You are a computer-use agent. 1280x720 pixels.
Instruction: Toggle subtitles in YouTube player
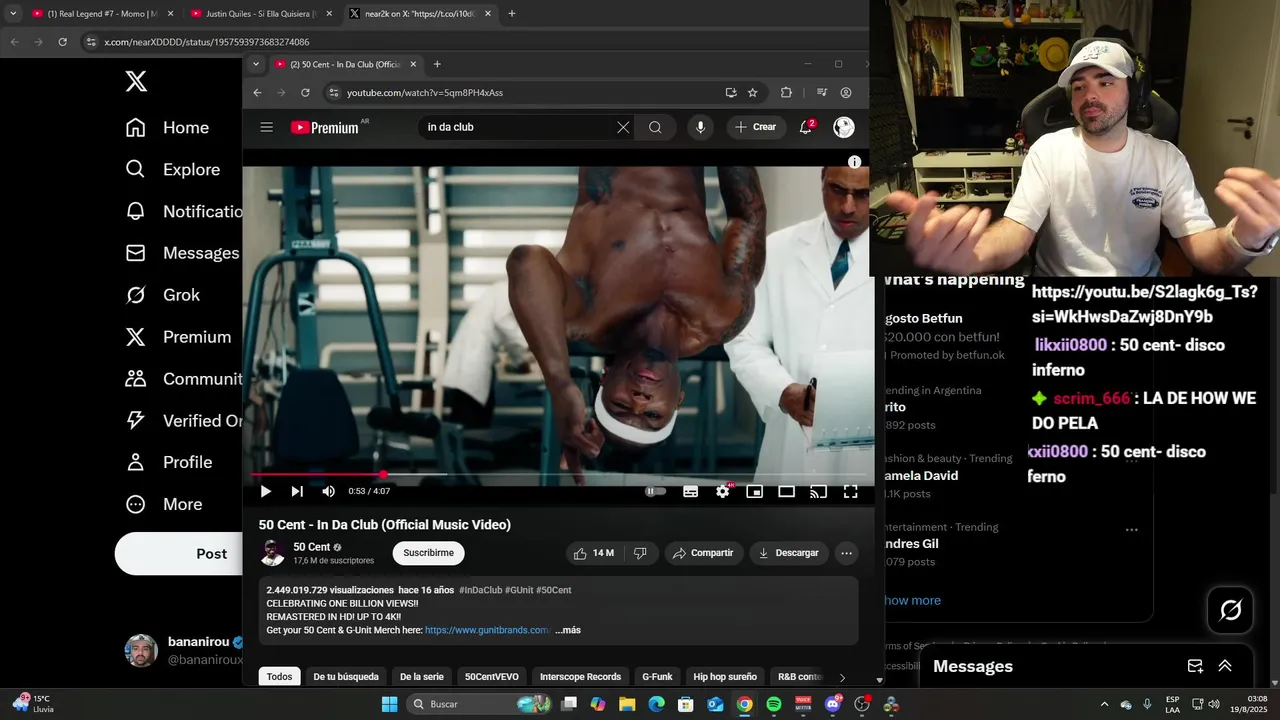point(690,491)
